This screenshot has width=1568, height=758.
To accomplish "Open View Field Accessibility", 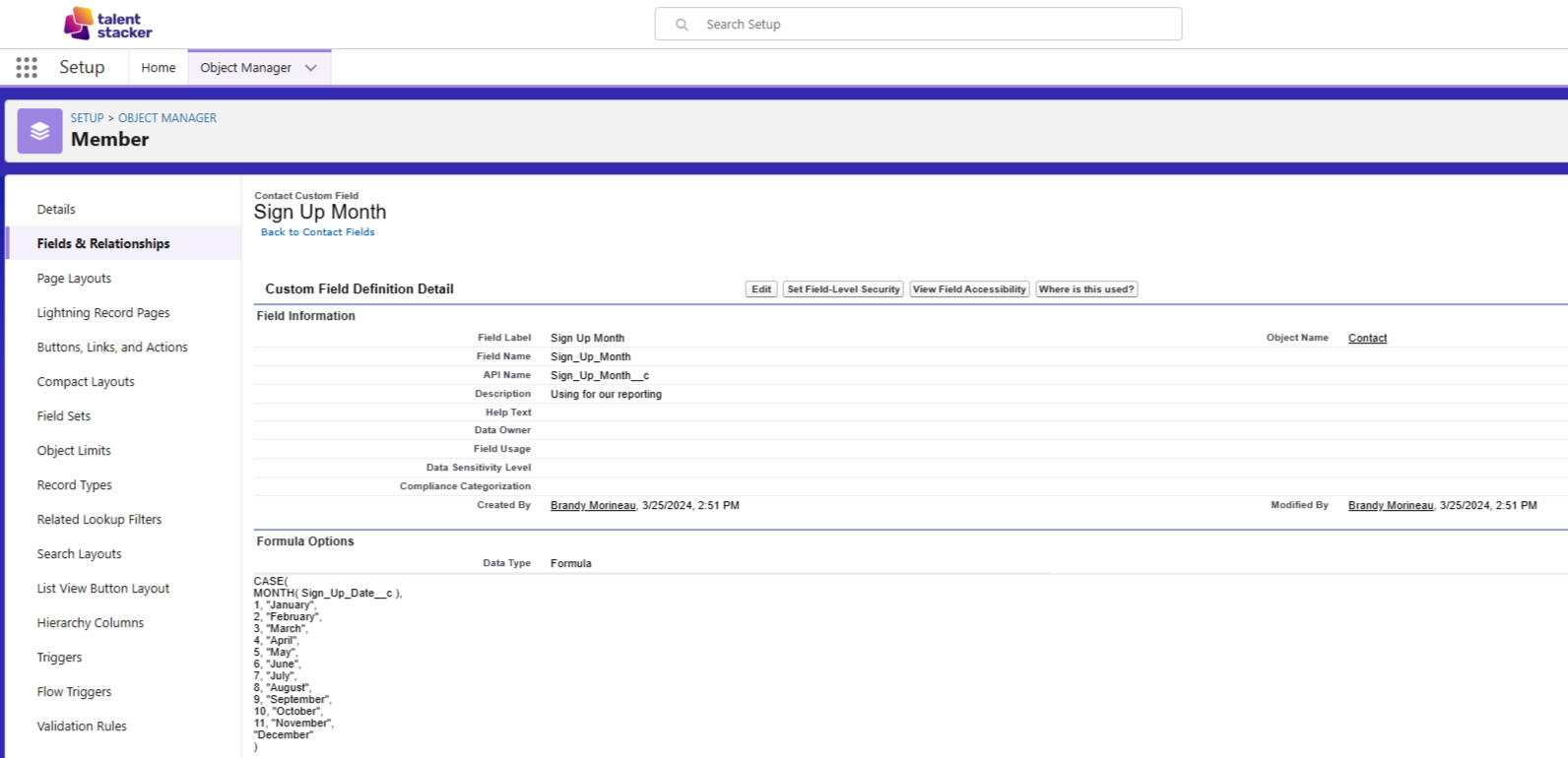I will 969,289.
